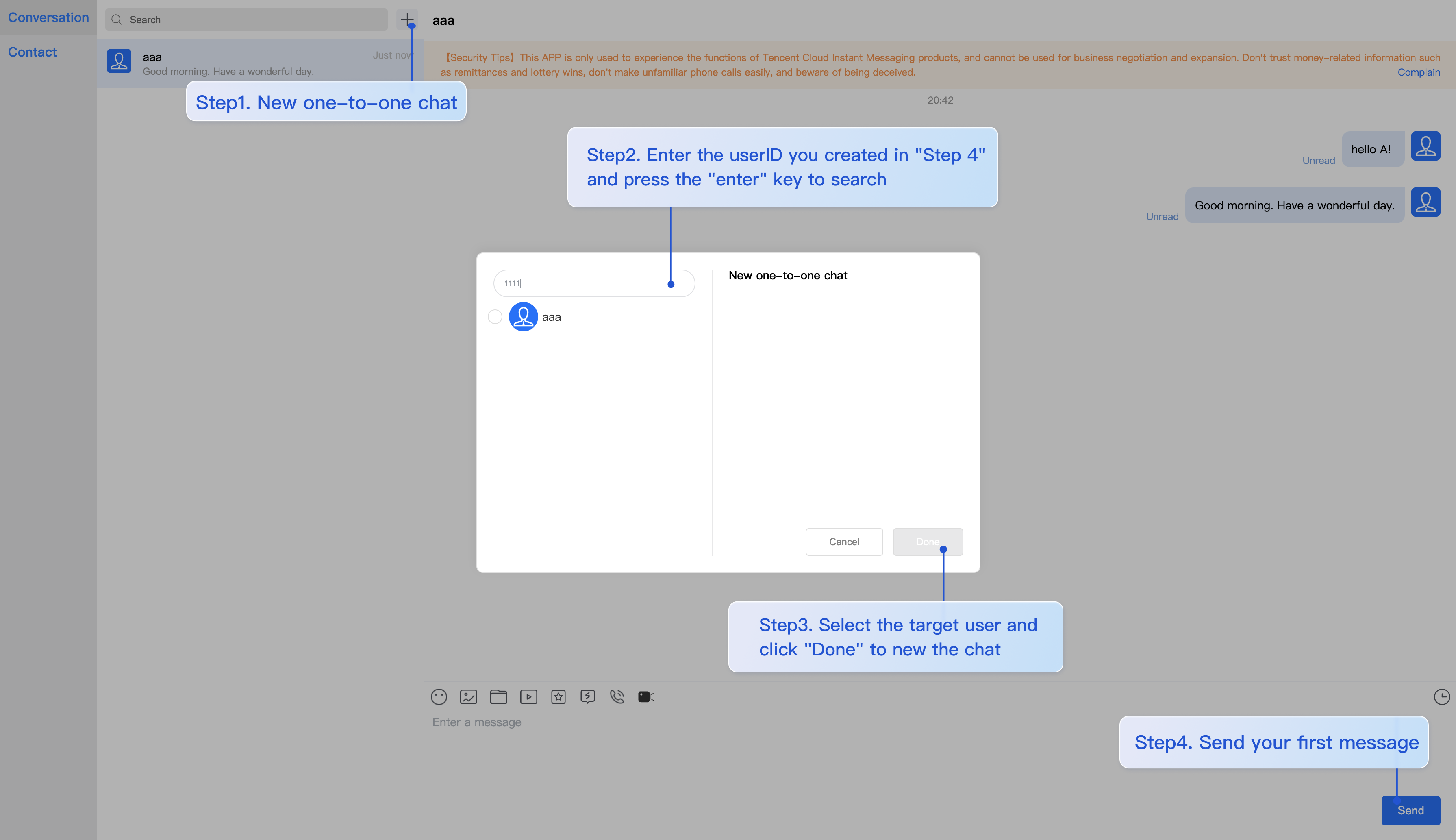Select the aaa user radio button
This screenshot has width=1456, height=840.
[x=495, y=317]
